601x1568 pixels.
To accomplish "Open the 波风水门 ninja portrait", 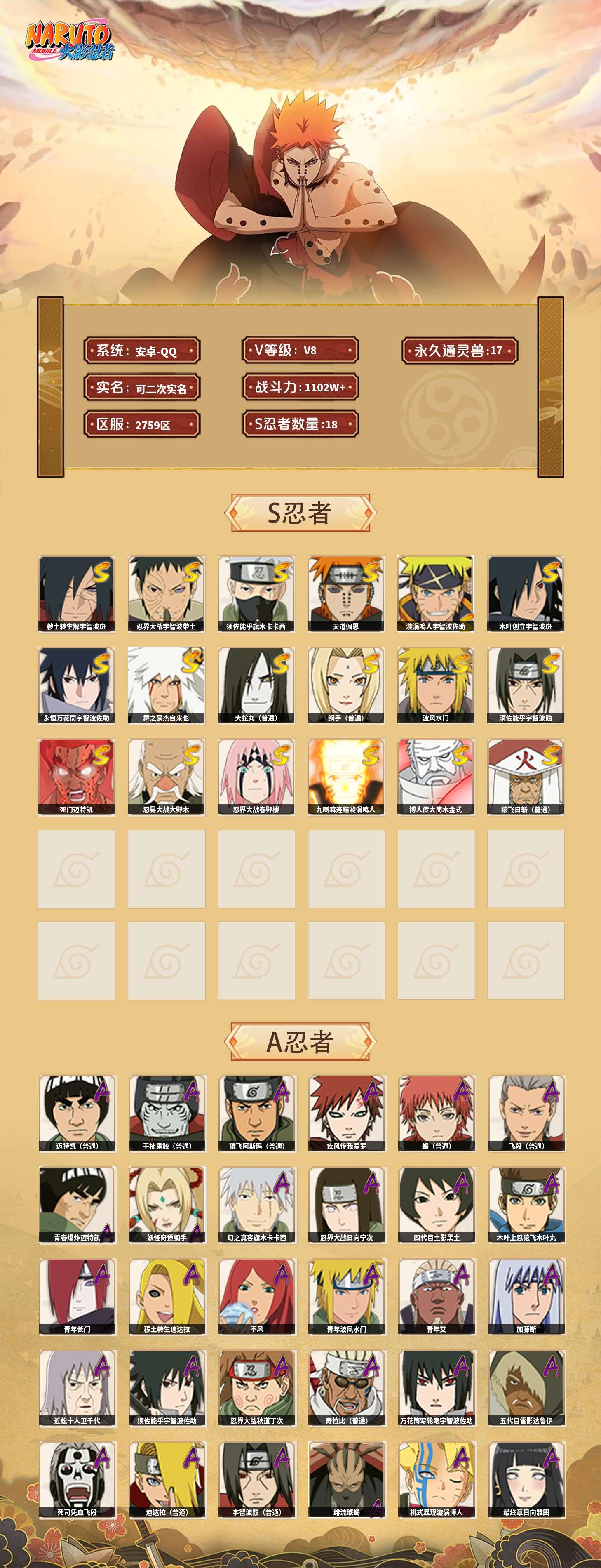I will [436, 685].
